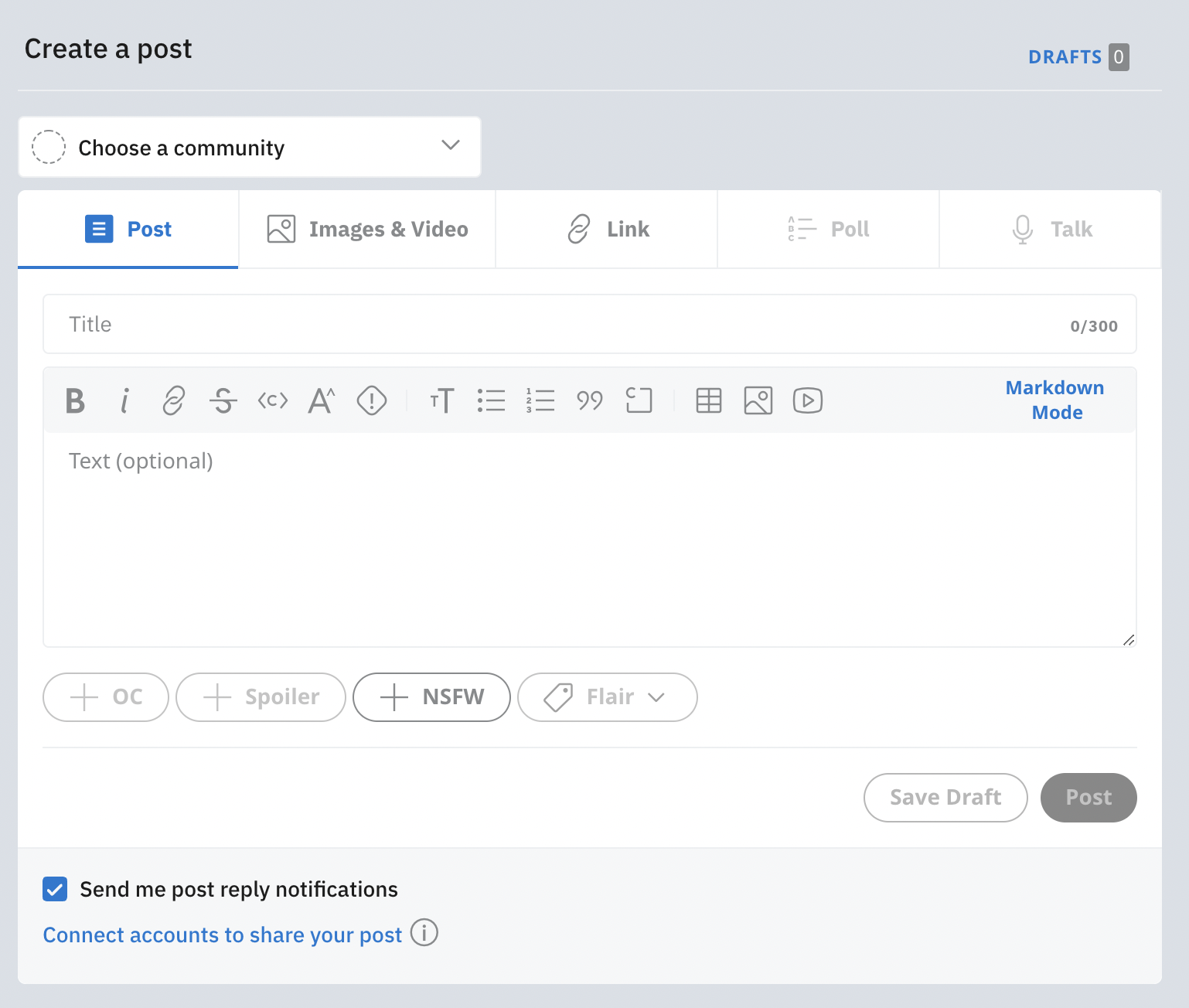Insert a table into the post
This screenshot has width=1189, height=1008.
tap(708, 400)
